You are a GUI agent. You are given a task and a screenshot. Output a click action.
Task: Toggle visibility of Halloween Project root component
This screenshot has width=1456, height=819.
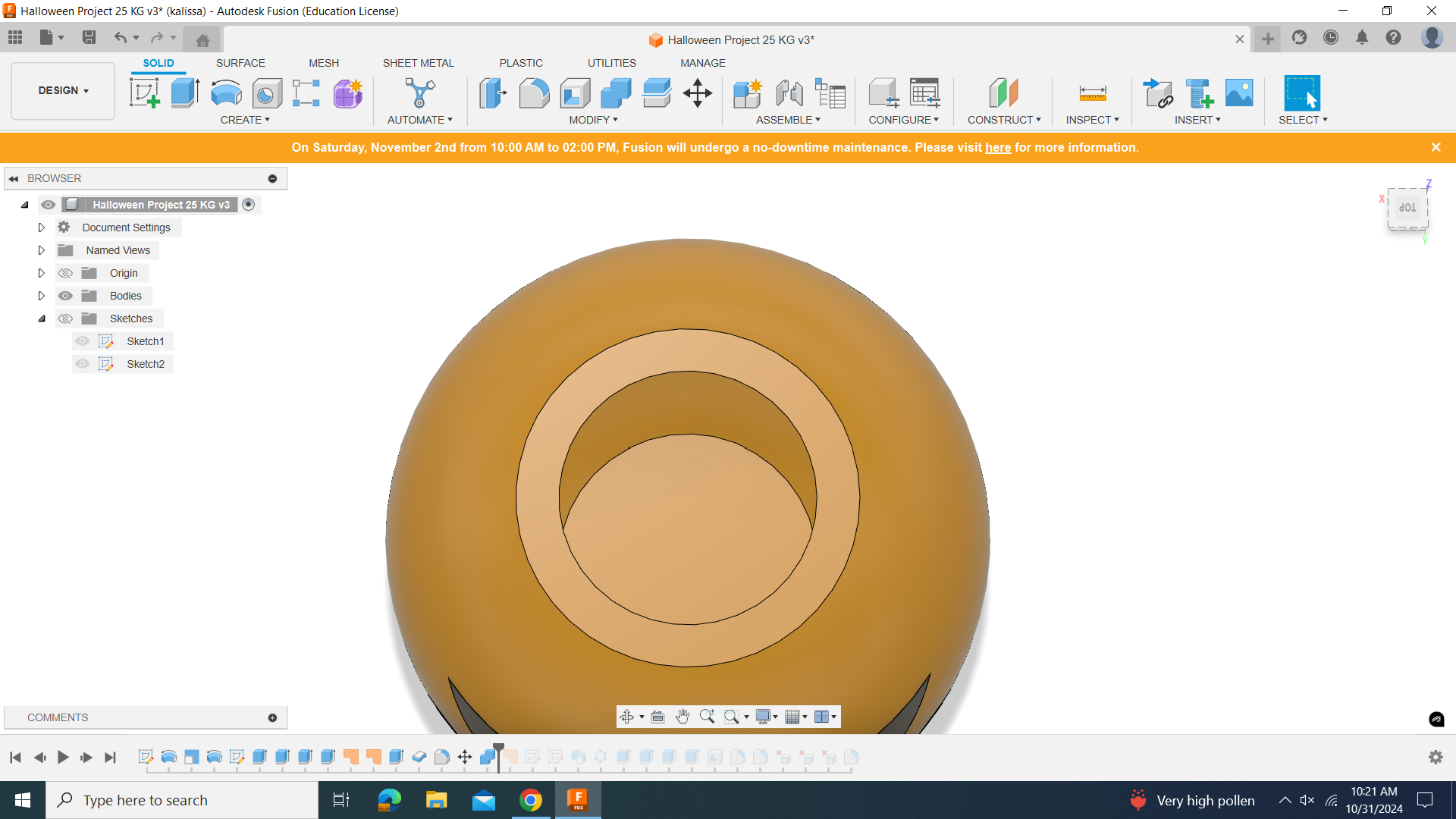click(x=49, y=205)
